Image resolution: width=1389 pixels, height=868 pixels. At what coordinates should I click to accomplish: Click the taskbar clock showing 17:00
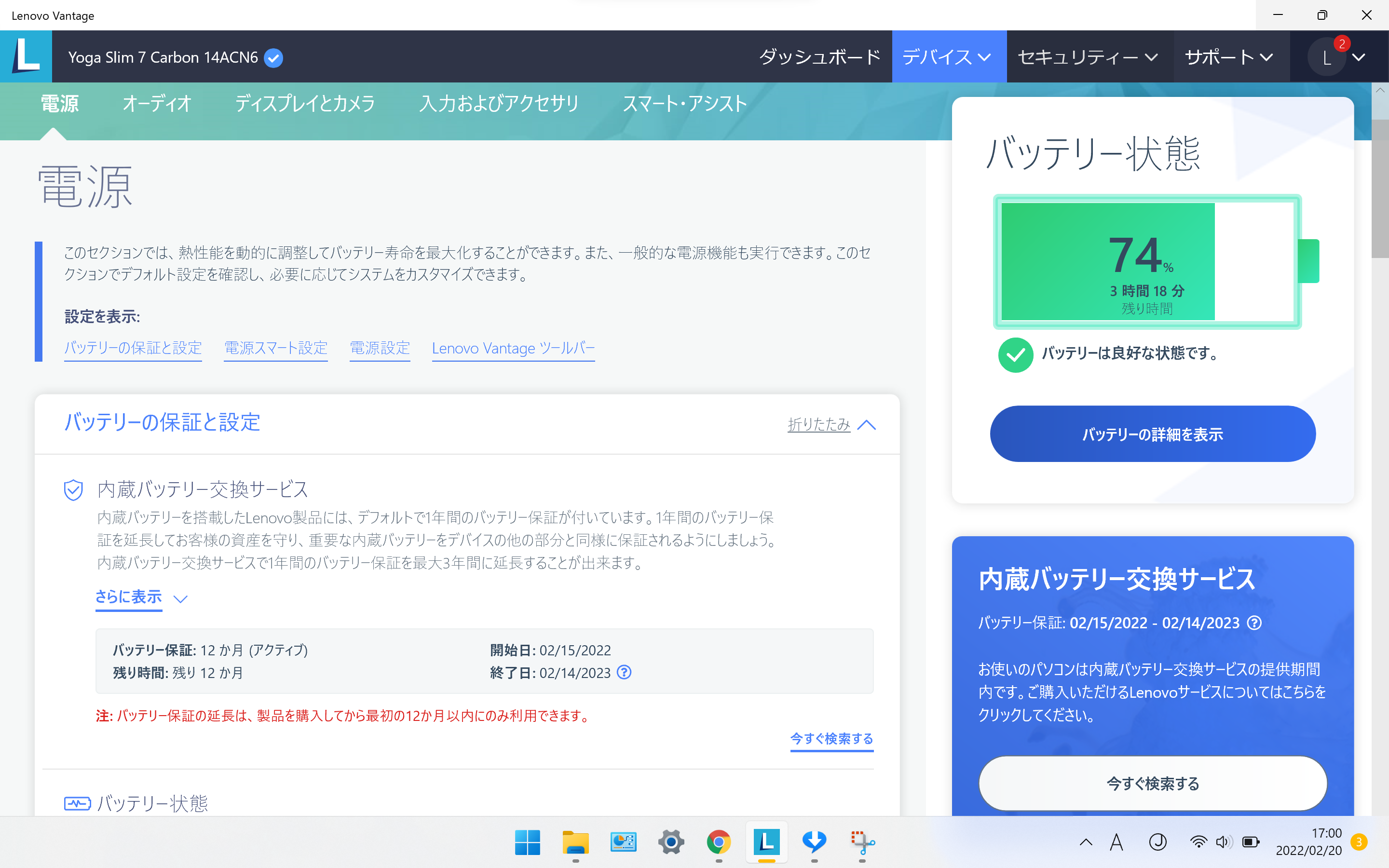coord(1308,842)
